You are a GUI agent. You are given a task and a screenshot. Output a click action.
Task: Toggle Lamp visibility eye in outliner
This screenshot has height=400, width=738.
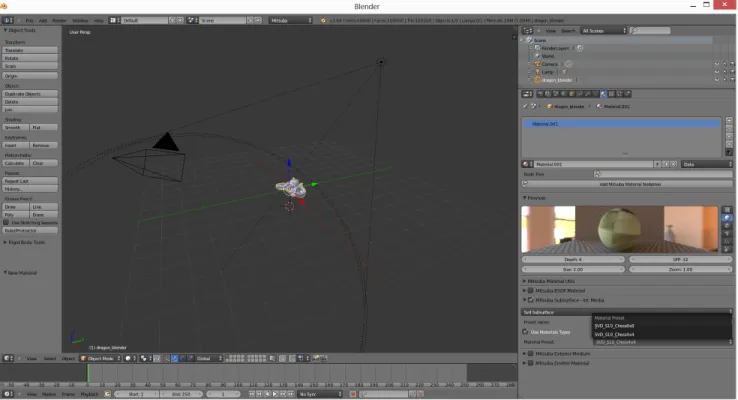pos(717,72)
